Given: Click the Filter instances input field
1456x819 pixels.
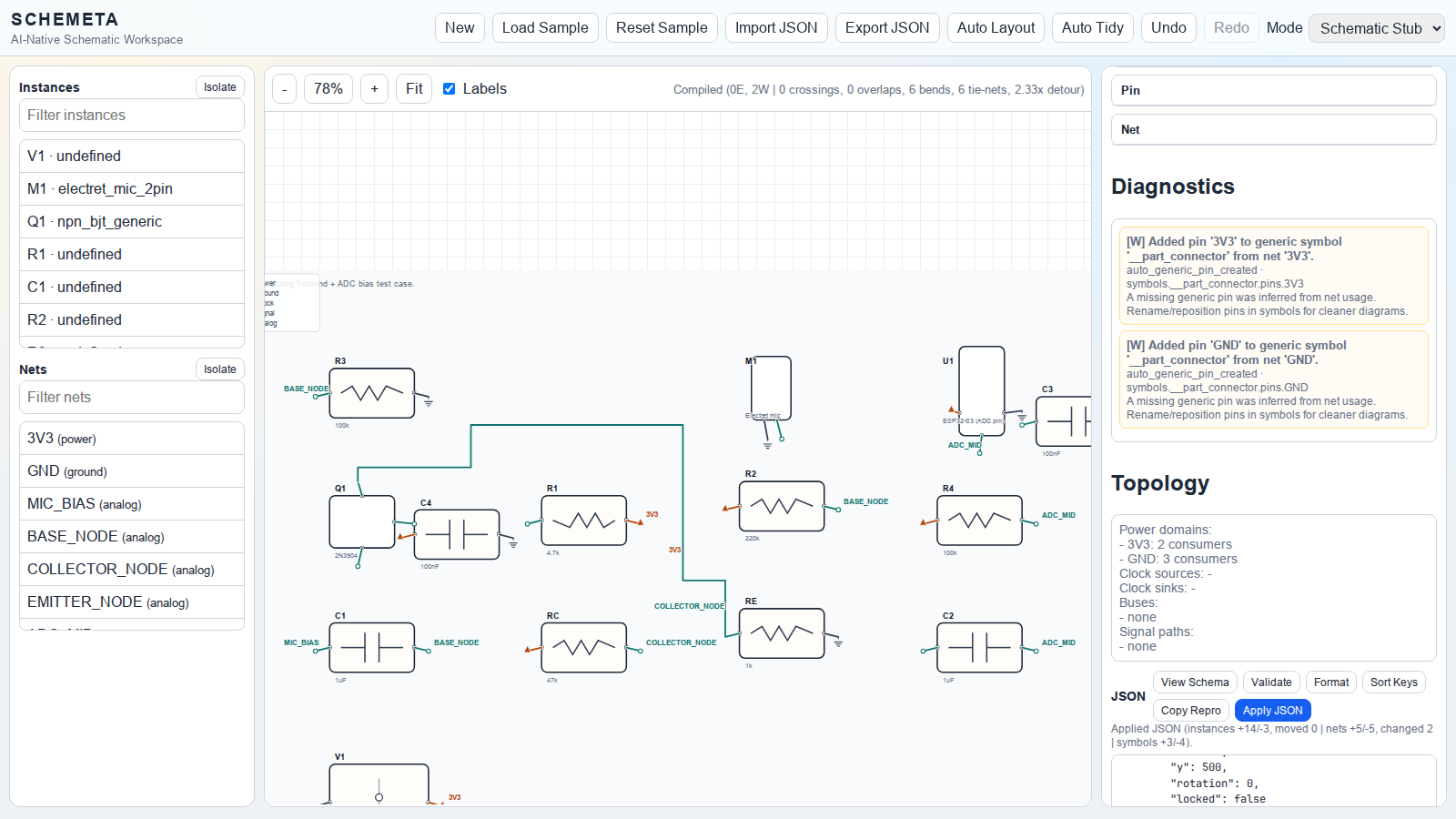Looking at the screenshot, I should pos(131,116).
